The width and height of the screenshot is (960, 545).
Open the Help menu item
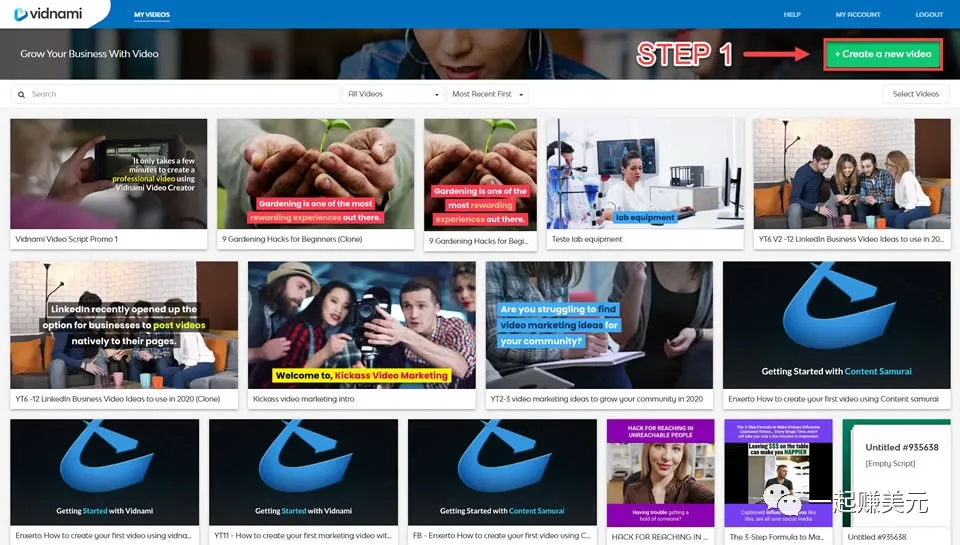tap(792, 15)
